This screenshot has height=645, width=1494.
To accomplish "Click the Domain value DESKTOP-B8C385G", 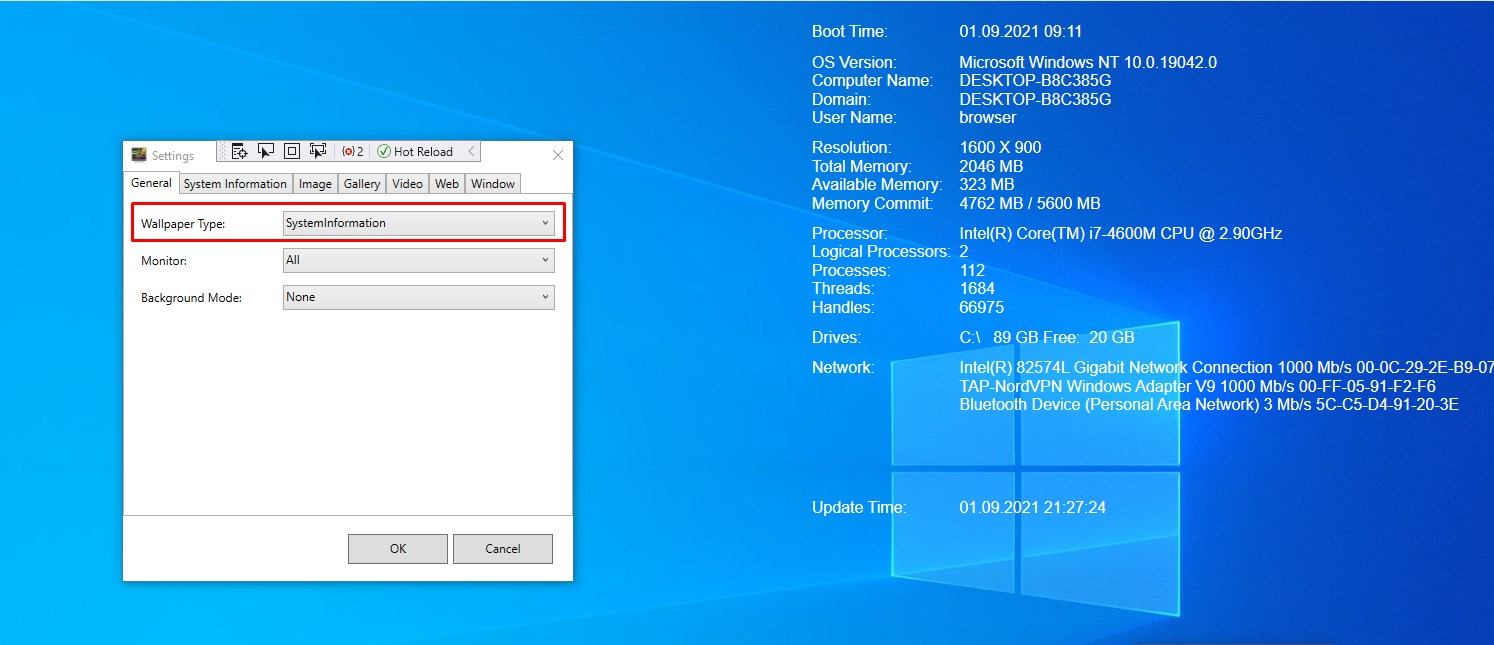I will (1035, 99).
